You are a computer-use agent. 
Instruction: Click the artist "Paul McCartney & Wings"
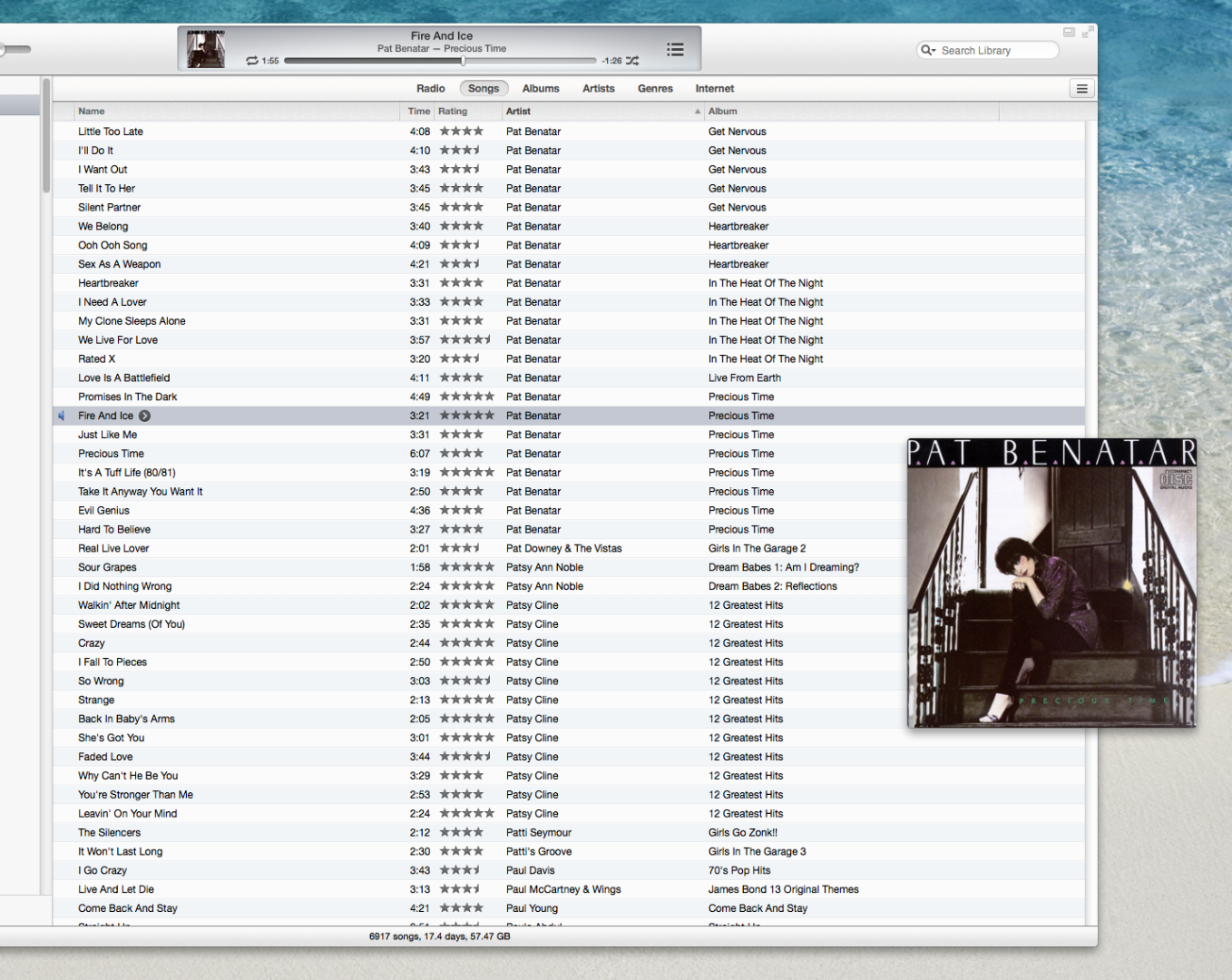click(x=563, y=889)
